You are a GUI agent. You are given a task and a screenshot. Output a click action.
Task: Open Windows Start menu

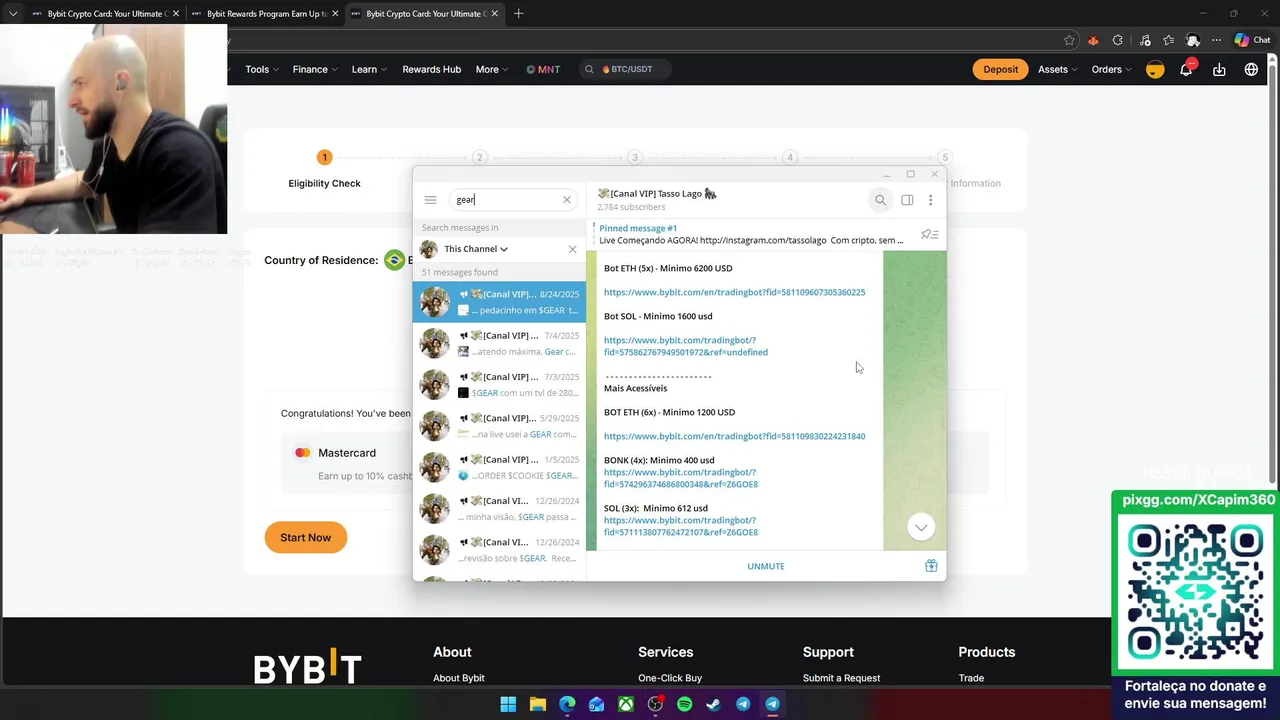coord(508,704)
